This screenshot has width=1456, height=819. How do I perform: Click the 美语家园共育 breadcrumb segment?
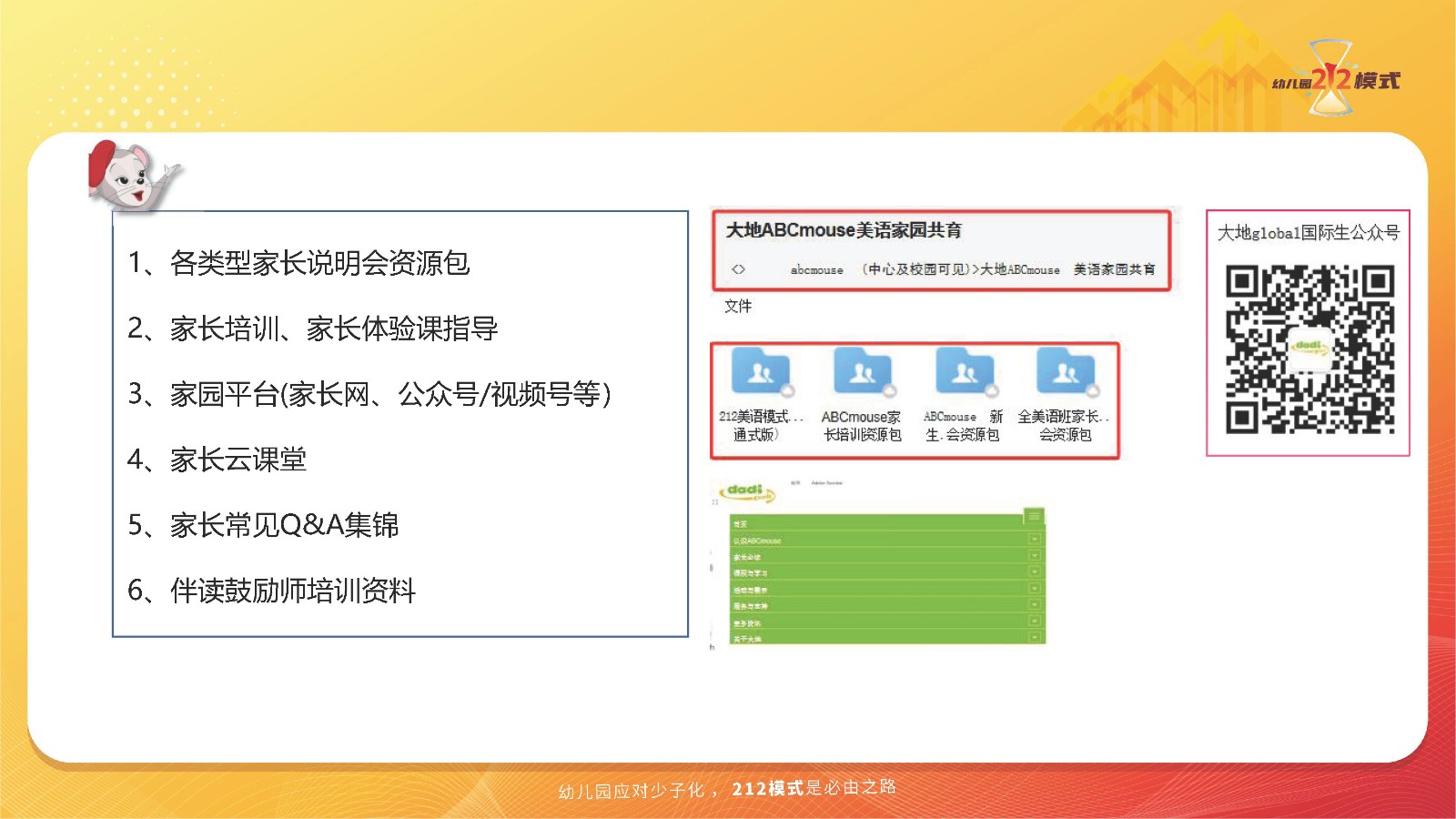(x=1115, y=269)
